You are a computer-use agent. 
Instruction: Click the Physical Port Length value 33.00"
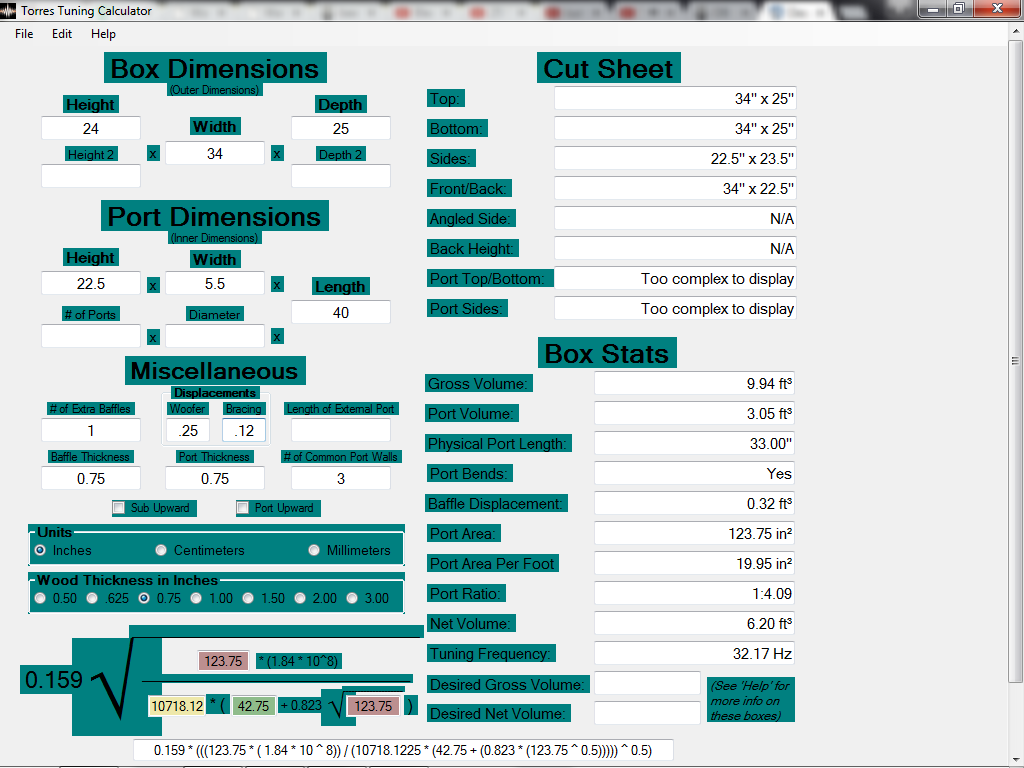pos(695,443)
